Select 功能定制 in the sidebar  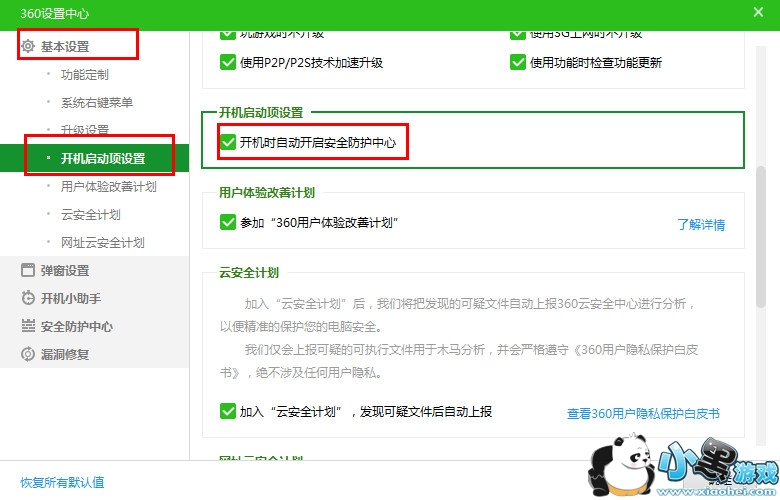pyautogui.click(x=85, y=75)
